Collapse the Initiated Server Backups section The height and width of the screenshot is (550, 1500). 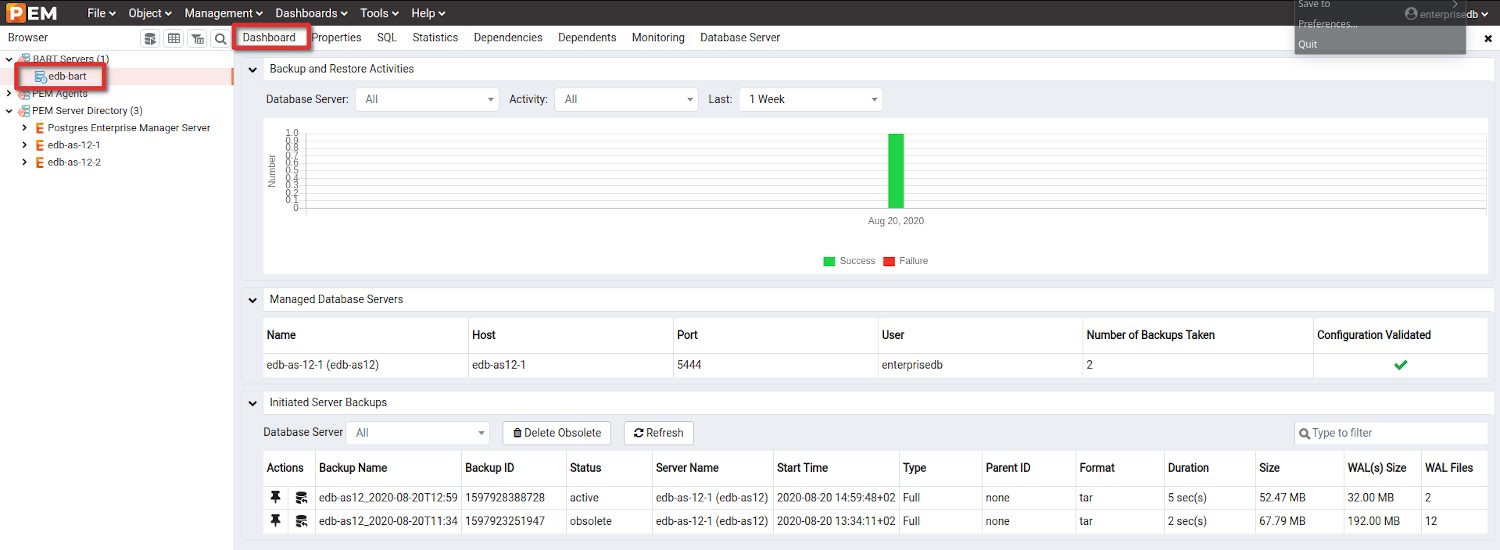[x=252, y=402]
